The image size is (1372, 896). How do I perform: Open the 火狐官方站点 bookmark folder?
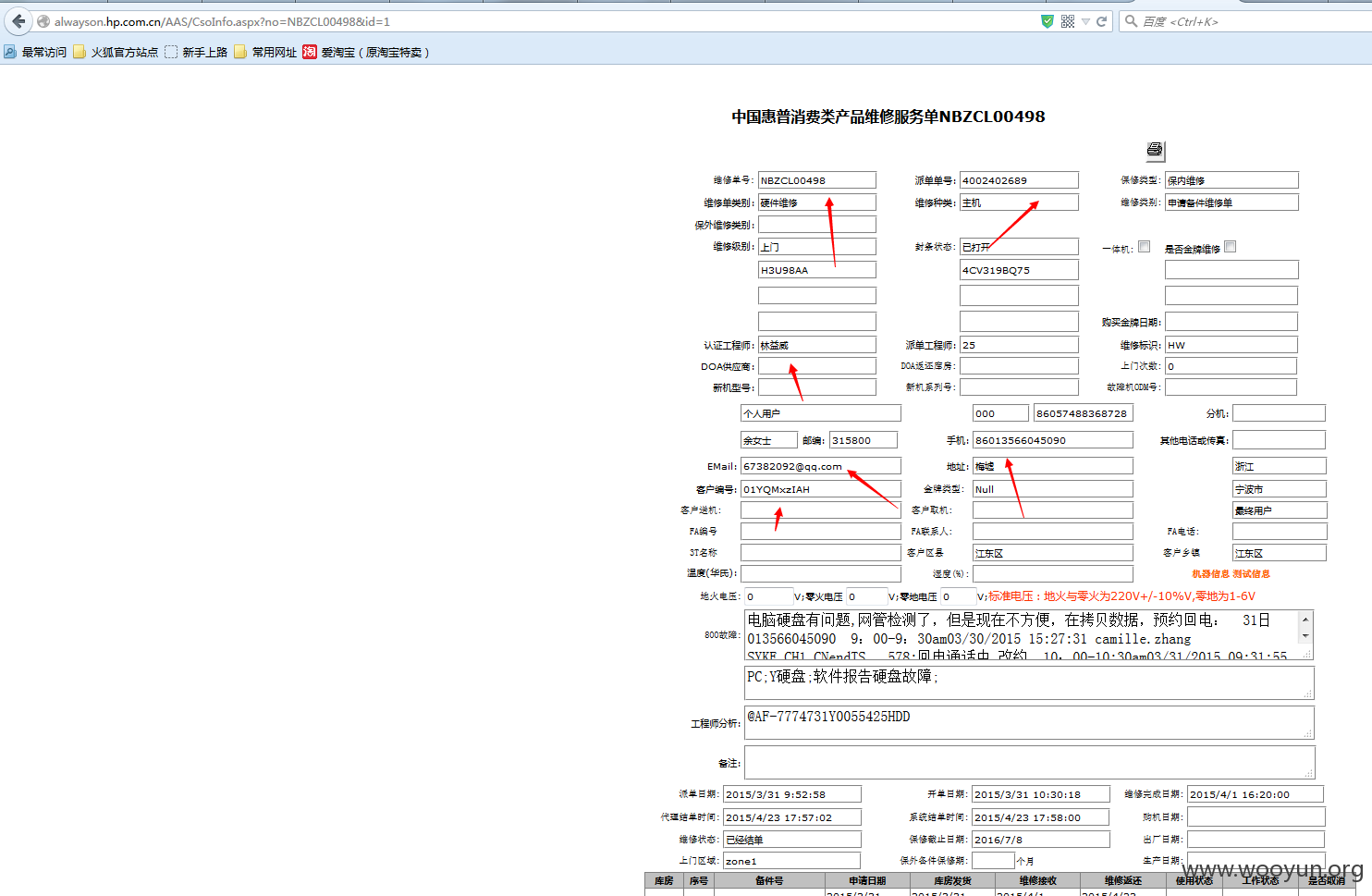[116, 53]
